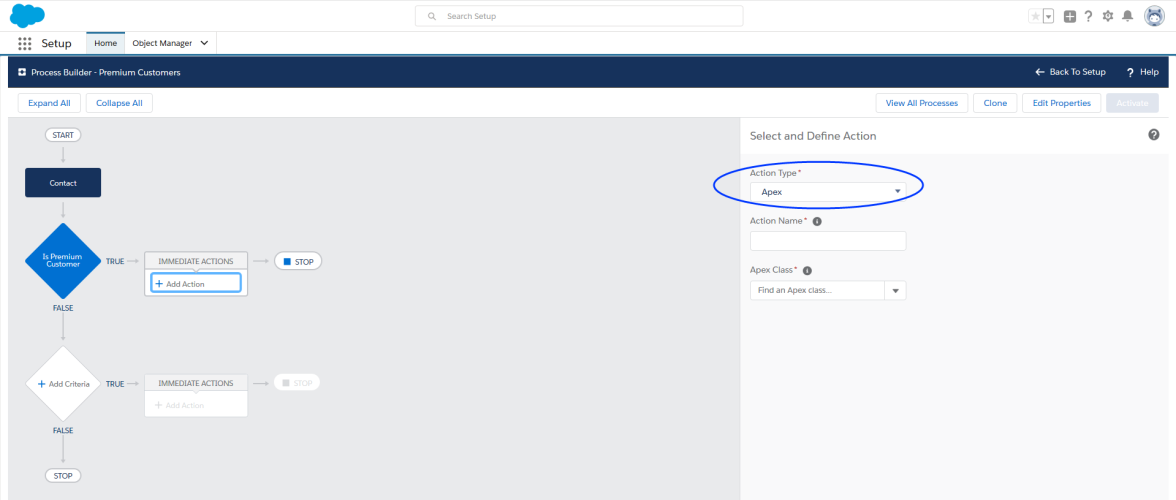This screenshot has width=1176, height=500.
Task: Click the Activate button
Action: coord(1132,103)
